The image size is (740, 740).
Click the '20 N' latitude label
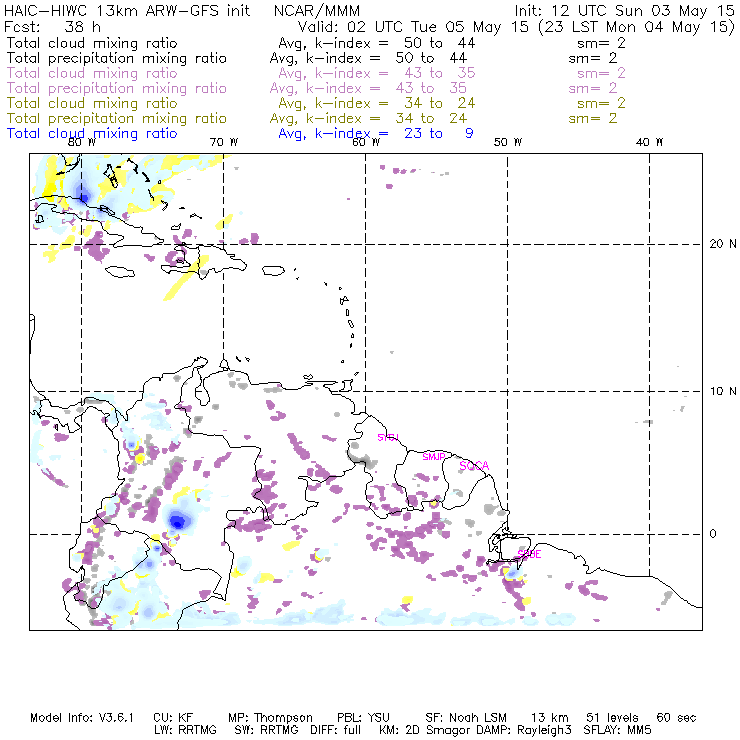[x=723, y=244]
